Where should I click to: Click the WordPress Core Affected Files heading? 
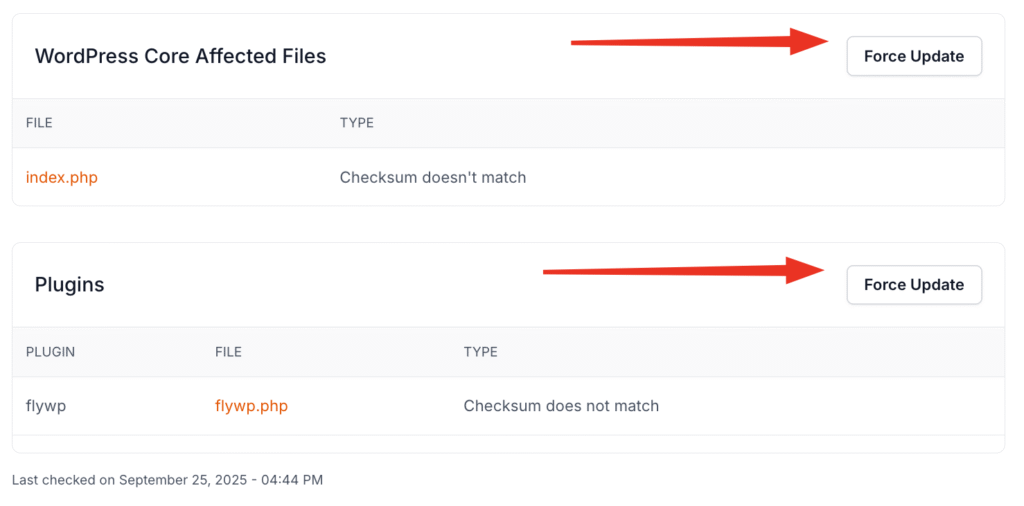(x=180, y=57)
